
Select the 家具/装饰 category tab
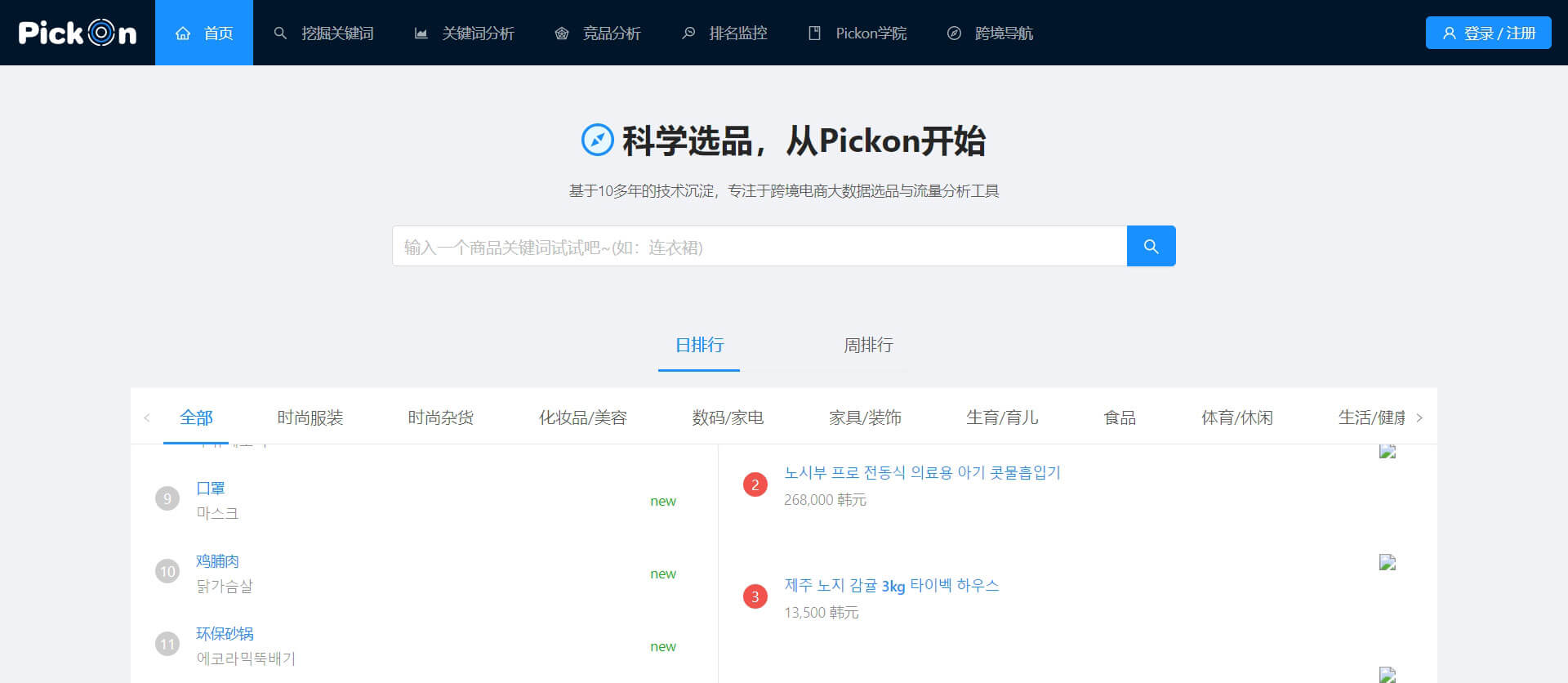[x=866, y=417]
